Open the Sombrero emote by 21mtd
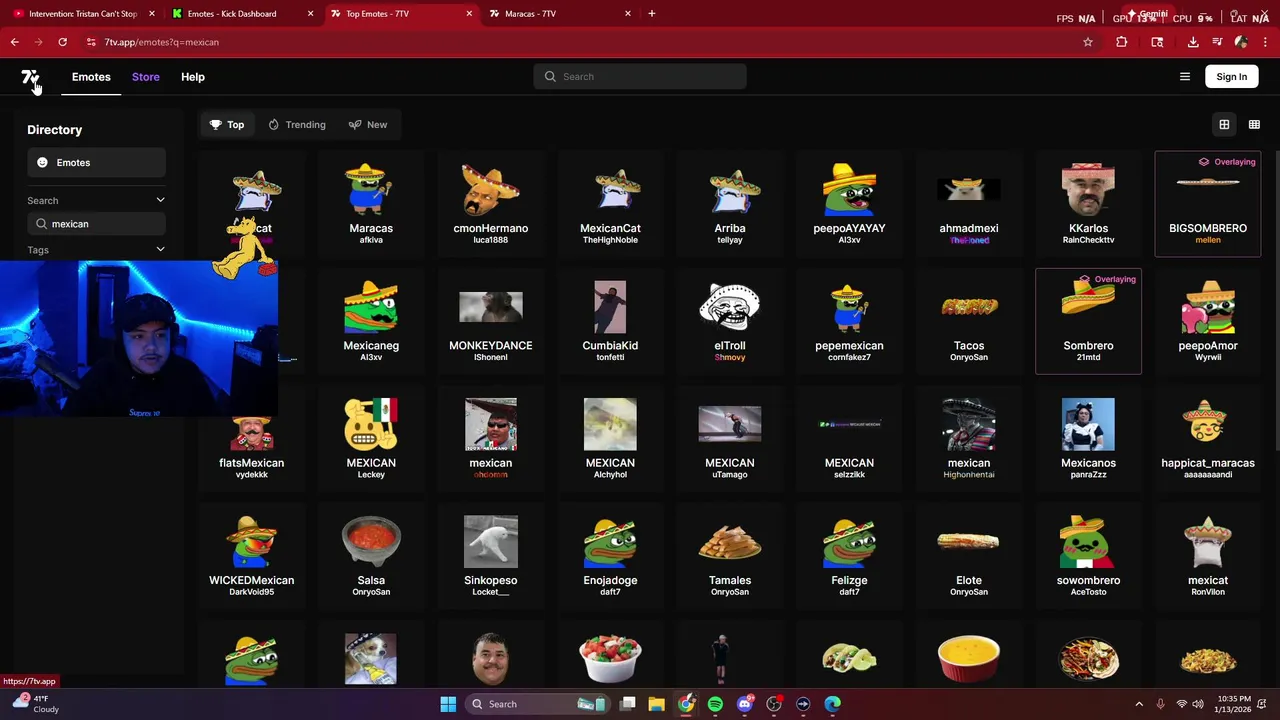Screen dimensions: 1280x720 point(1088,321)
